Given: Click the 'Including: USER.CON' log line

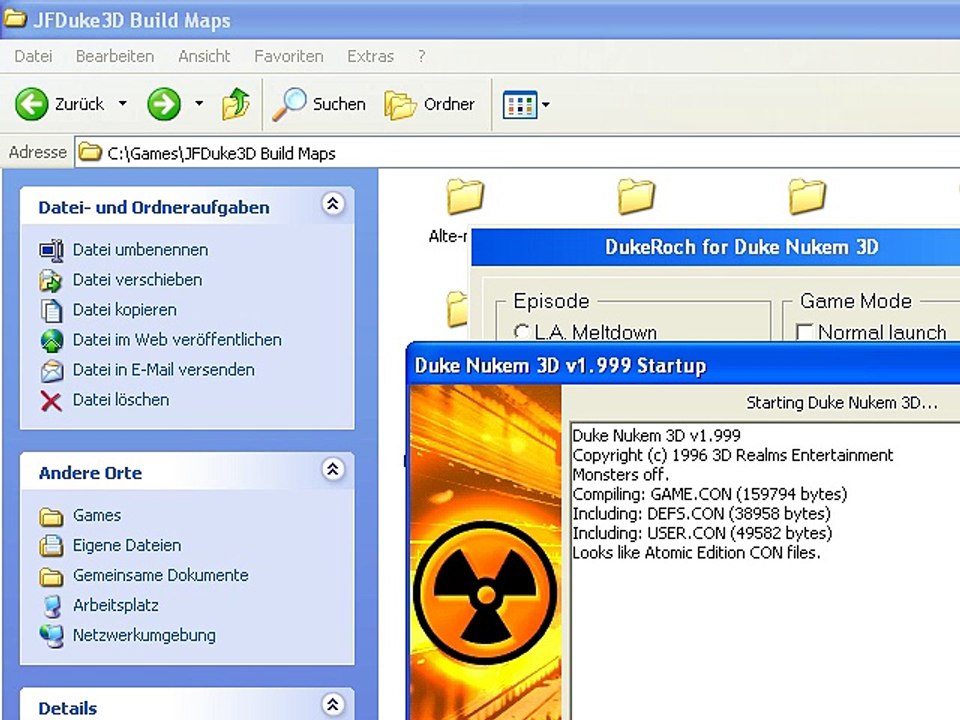Looking at the screenshot, I should pyautogui.click(x=702, y=533).
